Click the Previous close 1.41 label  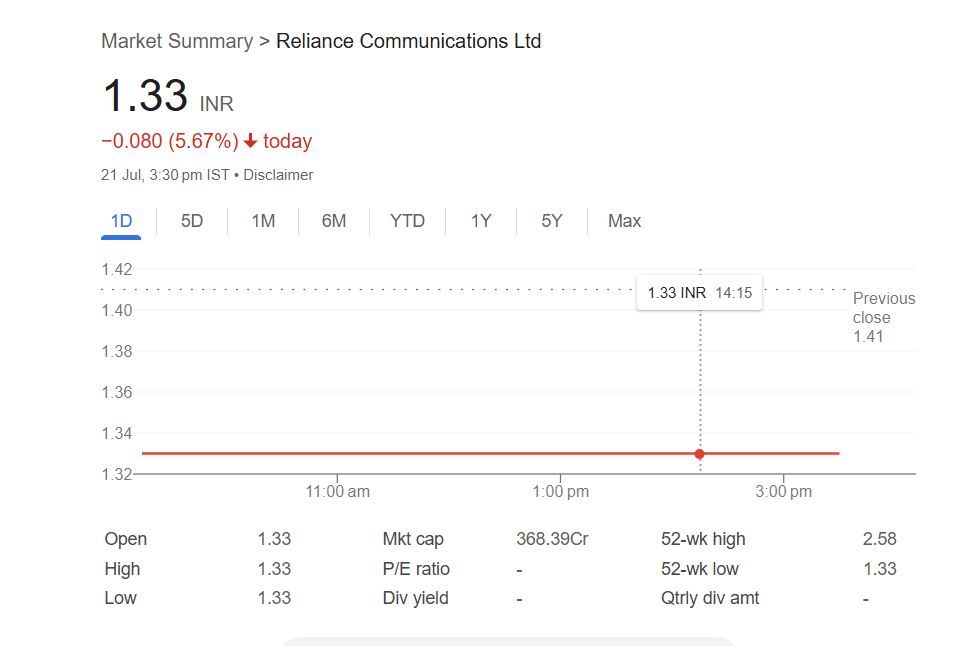click(x=883, y=317)
